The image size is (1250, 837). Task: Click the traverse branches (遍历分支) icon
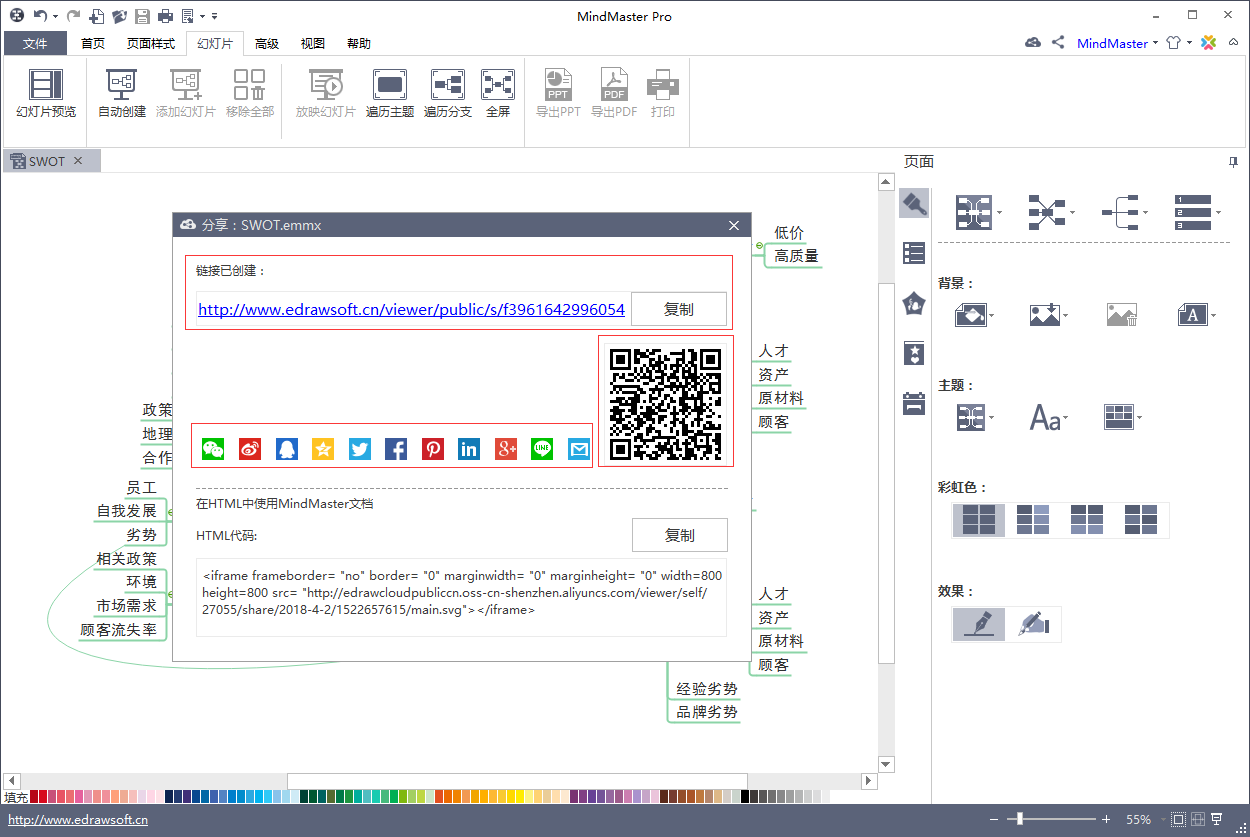pos(447,93)
